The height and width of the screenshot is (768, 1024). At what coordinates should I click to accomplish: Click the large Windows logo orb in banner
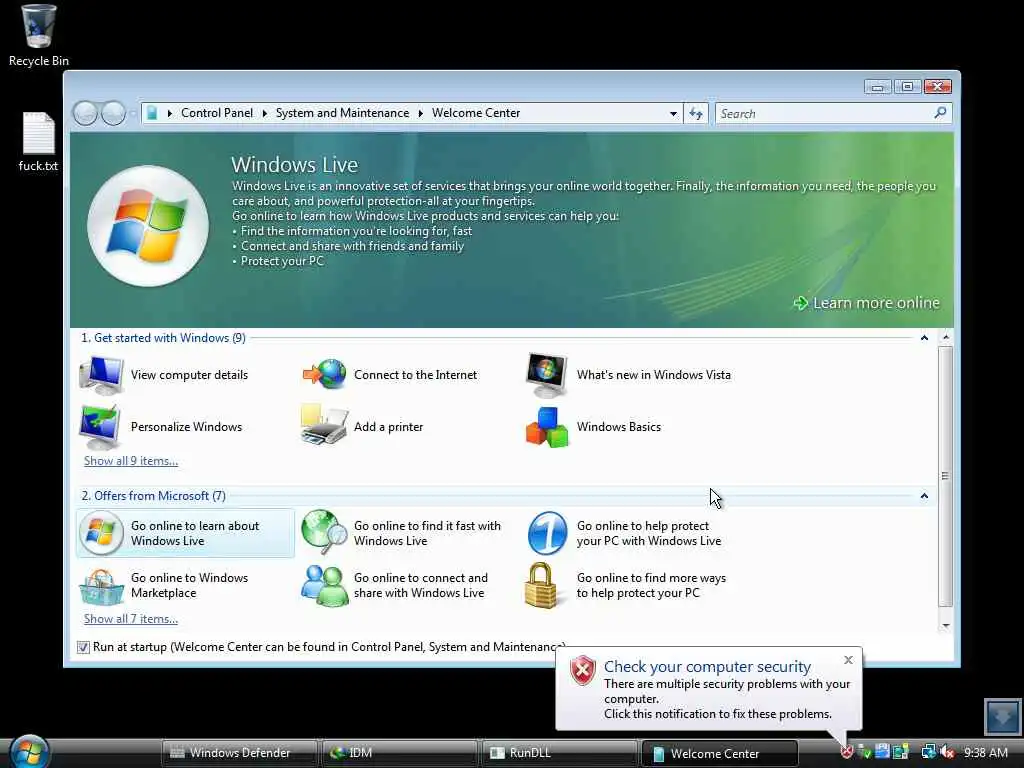148,226
